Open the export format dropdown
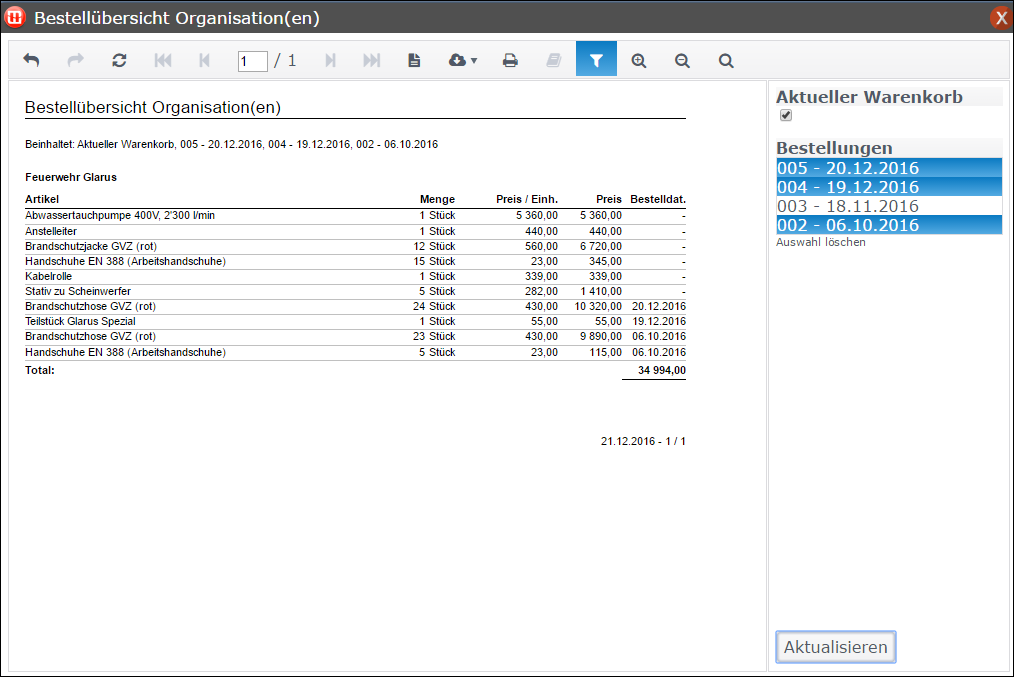 [462, 60]
